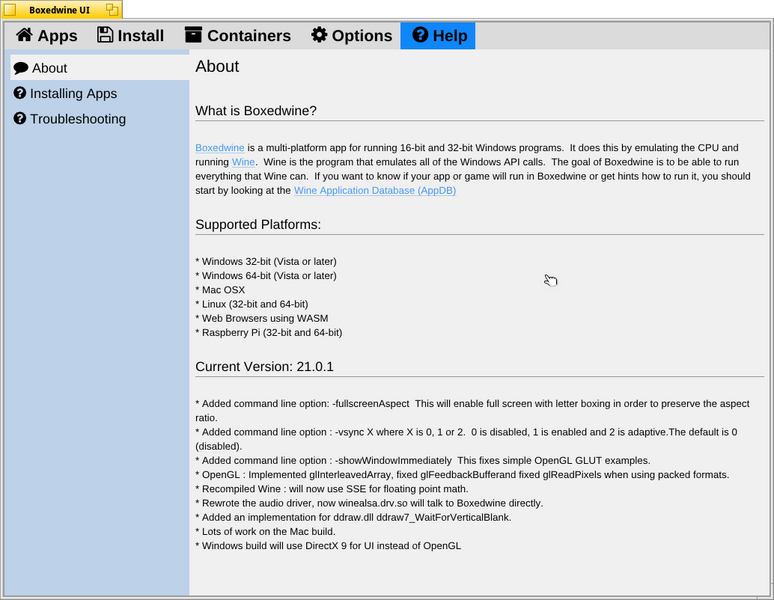This screenshot has height=600, width=774.
Task: Click the question mark icon on the Help tab
Action: [420, 35]
